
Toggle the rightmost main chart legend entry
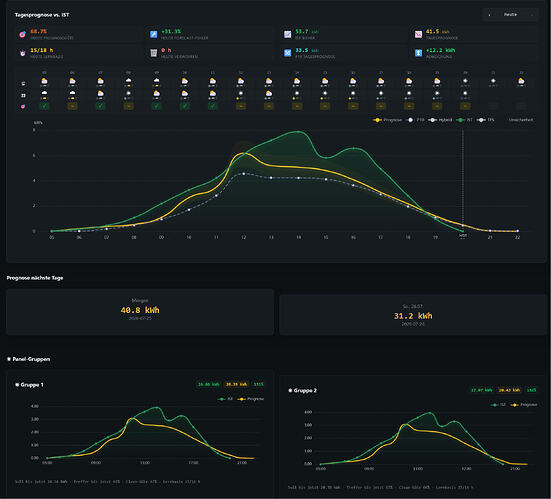point(521,120)
